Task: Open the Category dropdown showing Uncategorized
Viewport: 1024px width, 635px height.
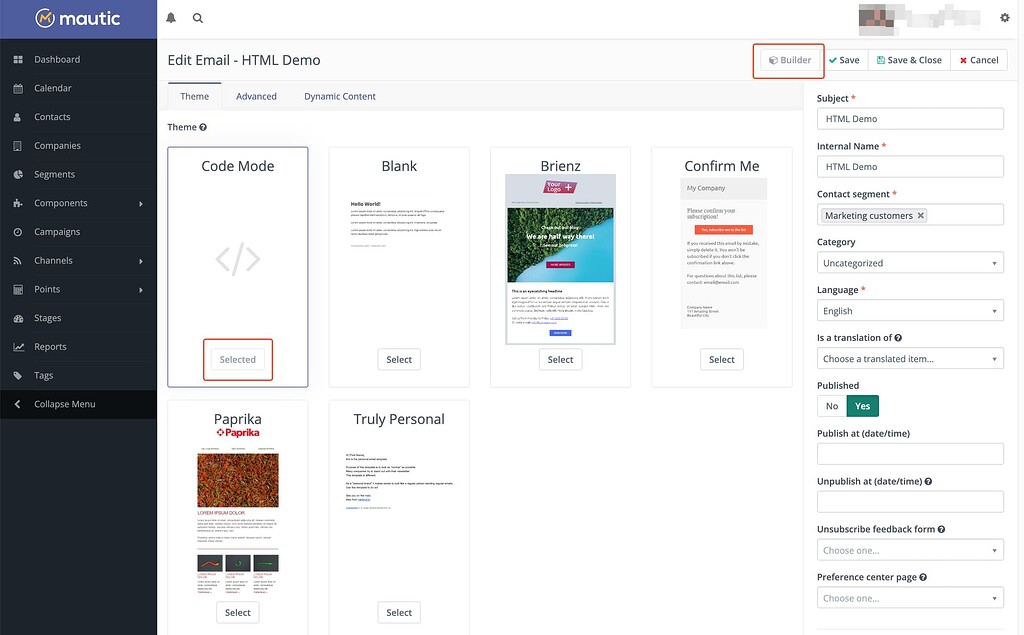Action: [x=910, y=262]
